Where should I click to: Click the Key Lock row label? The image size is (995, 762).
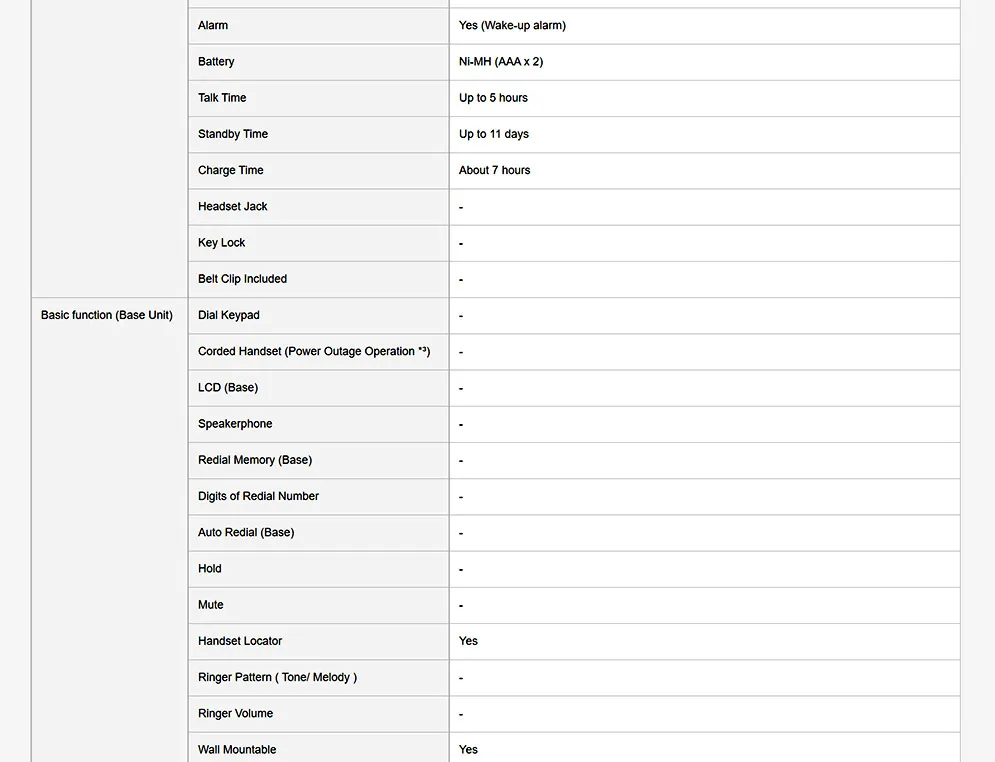tap(221, 242)
